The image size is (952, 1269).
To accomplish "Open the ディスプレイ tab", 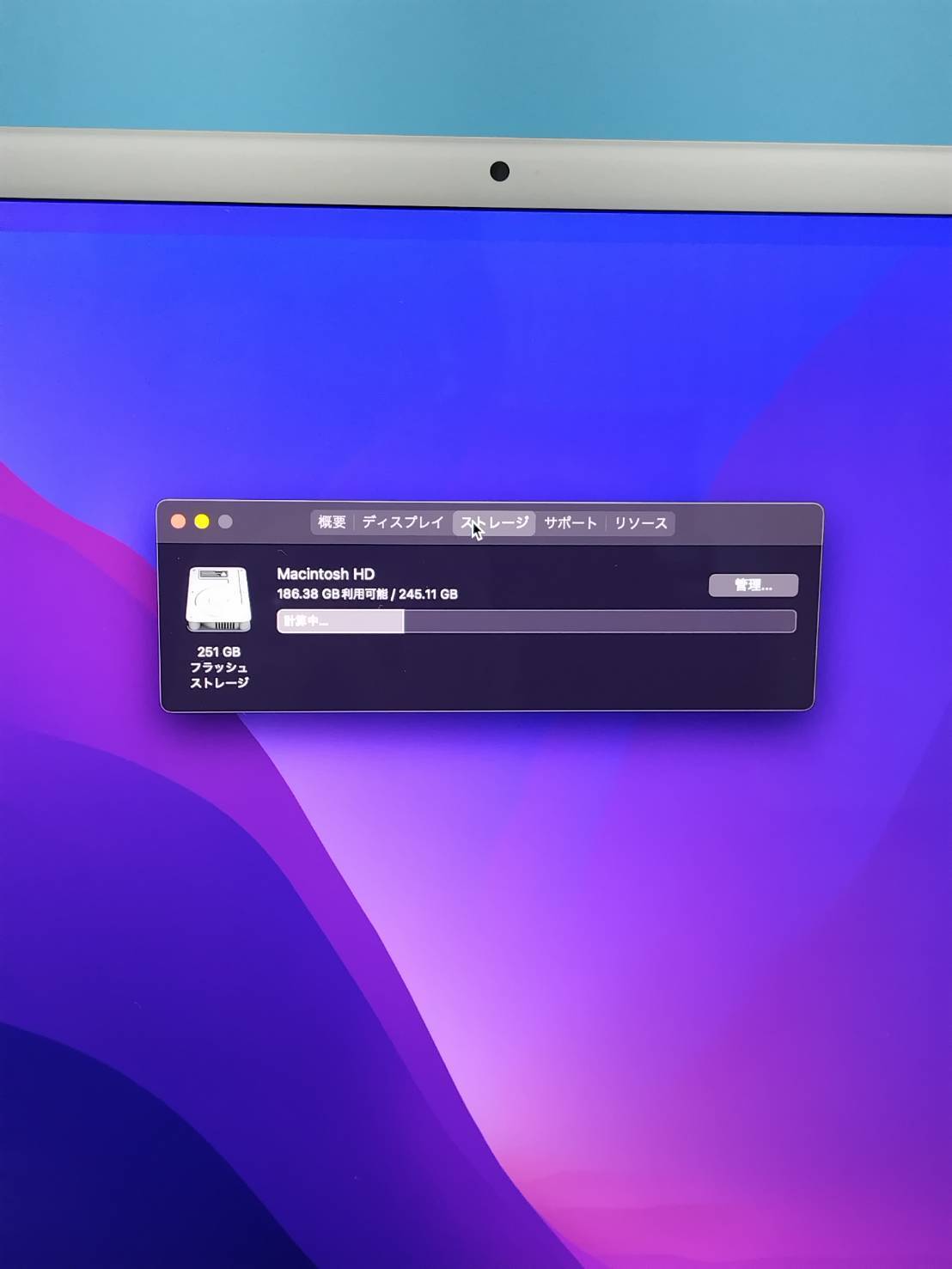I will click(x=402, y=522).
